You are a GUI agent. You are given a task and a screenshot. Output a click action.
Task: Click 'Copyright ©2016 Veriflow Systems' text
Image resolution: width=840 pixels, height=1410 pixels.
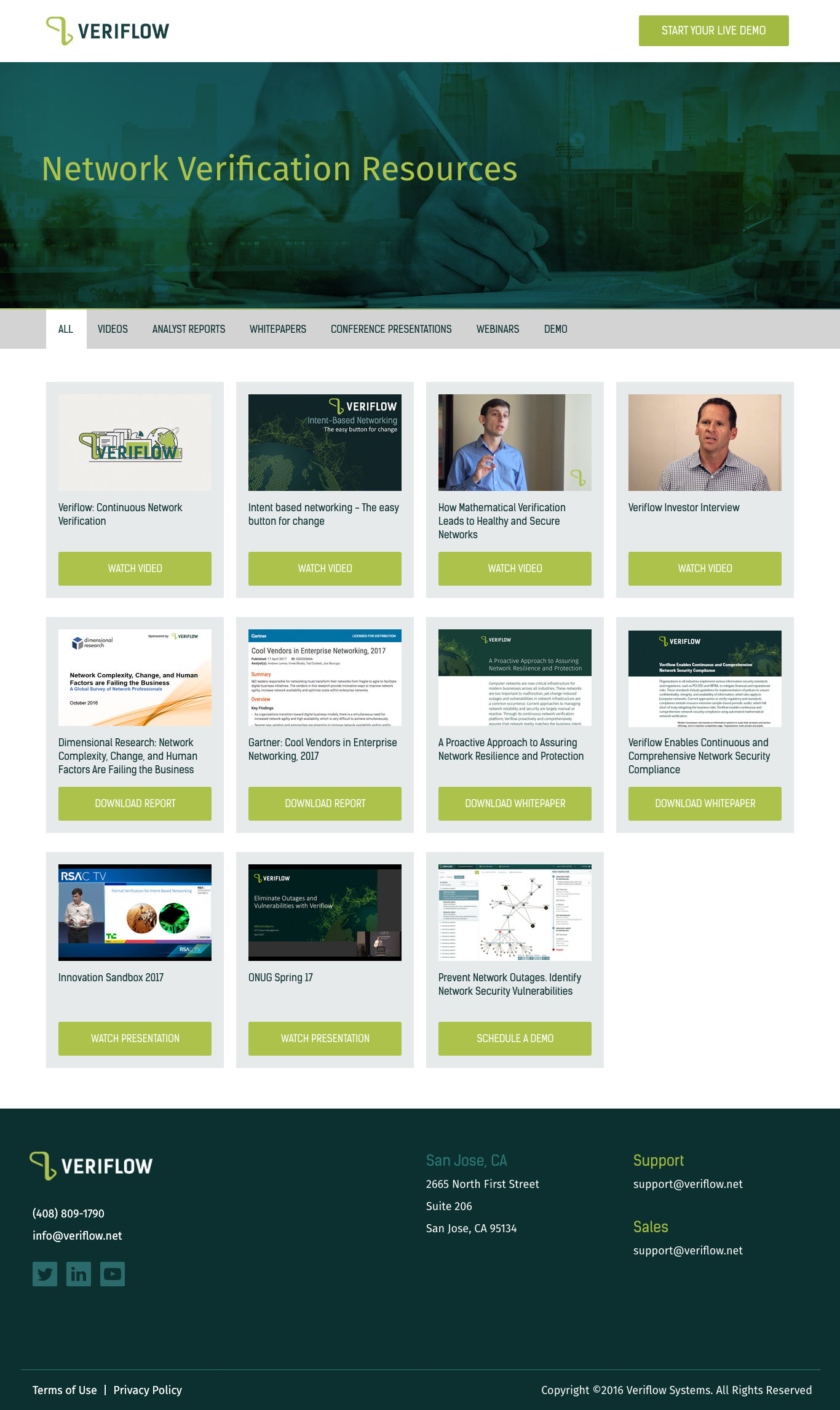(676, 1390)
